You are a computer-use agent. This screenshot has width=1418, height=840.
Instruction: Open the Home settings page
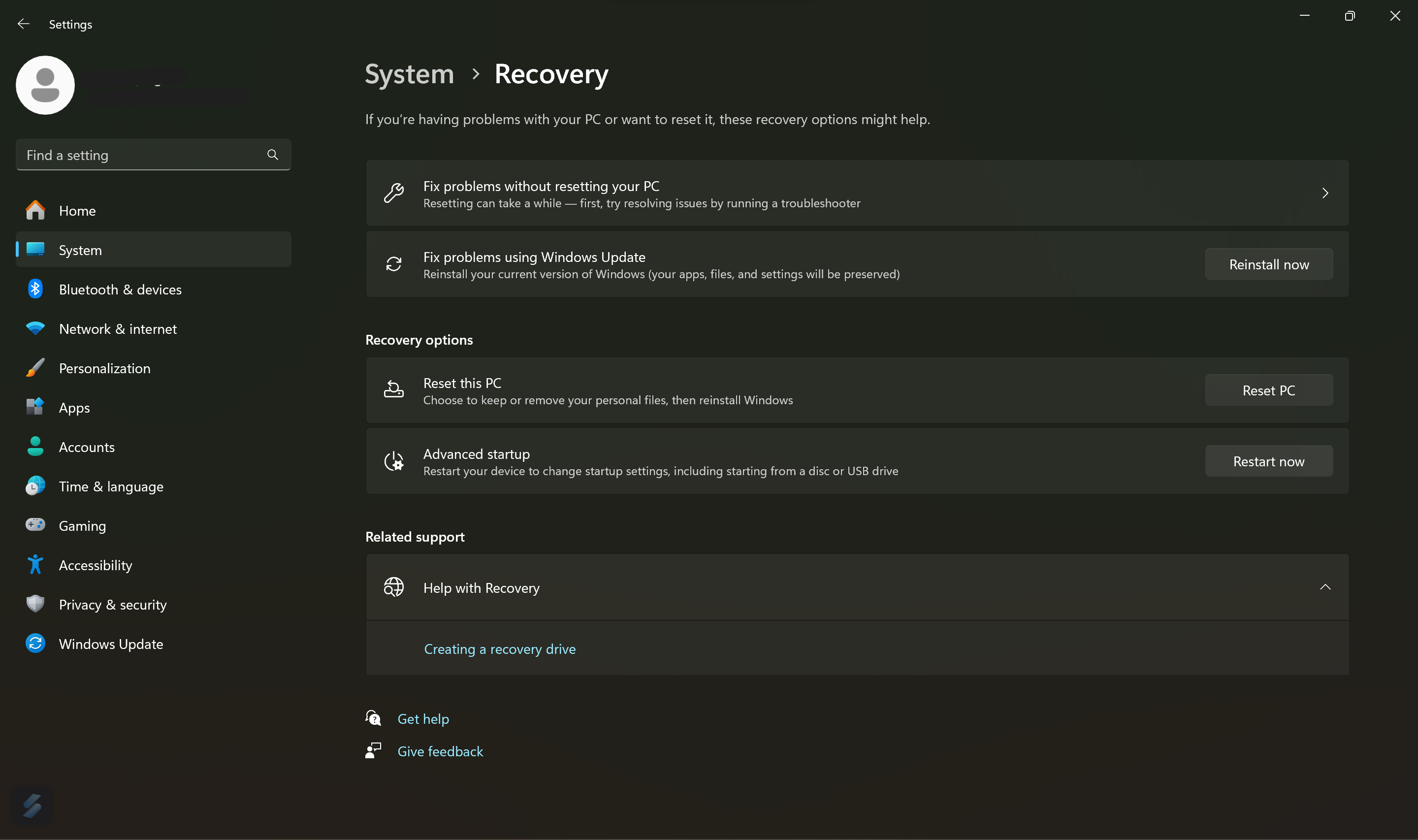(x=153, y=211)
